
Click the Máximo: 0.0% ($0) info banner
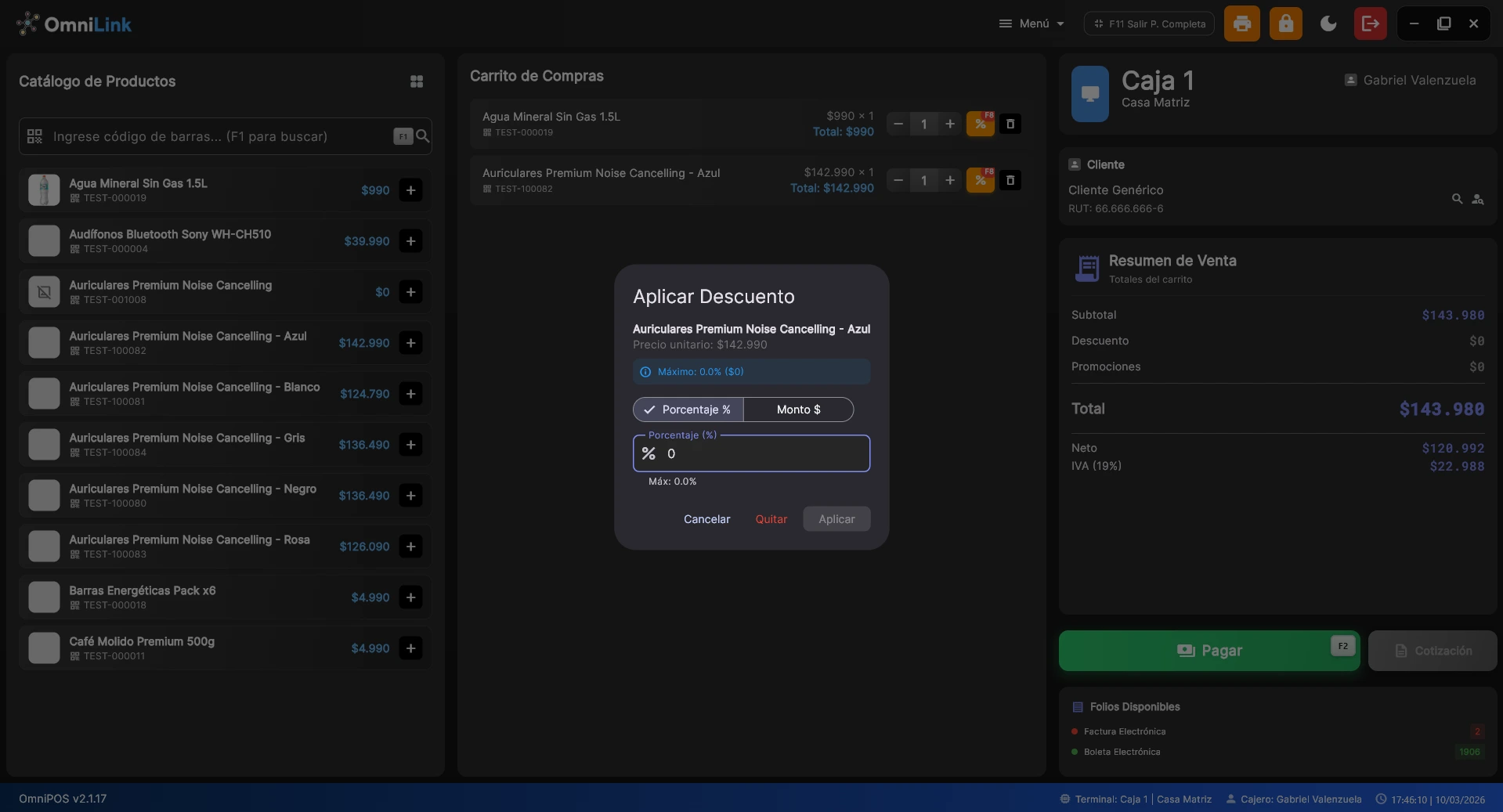[751, 372]
